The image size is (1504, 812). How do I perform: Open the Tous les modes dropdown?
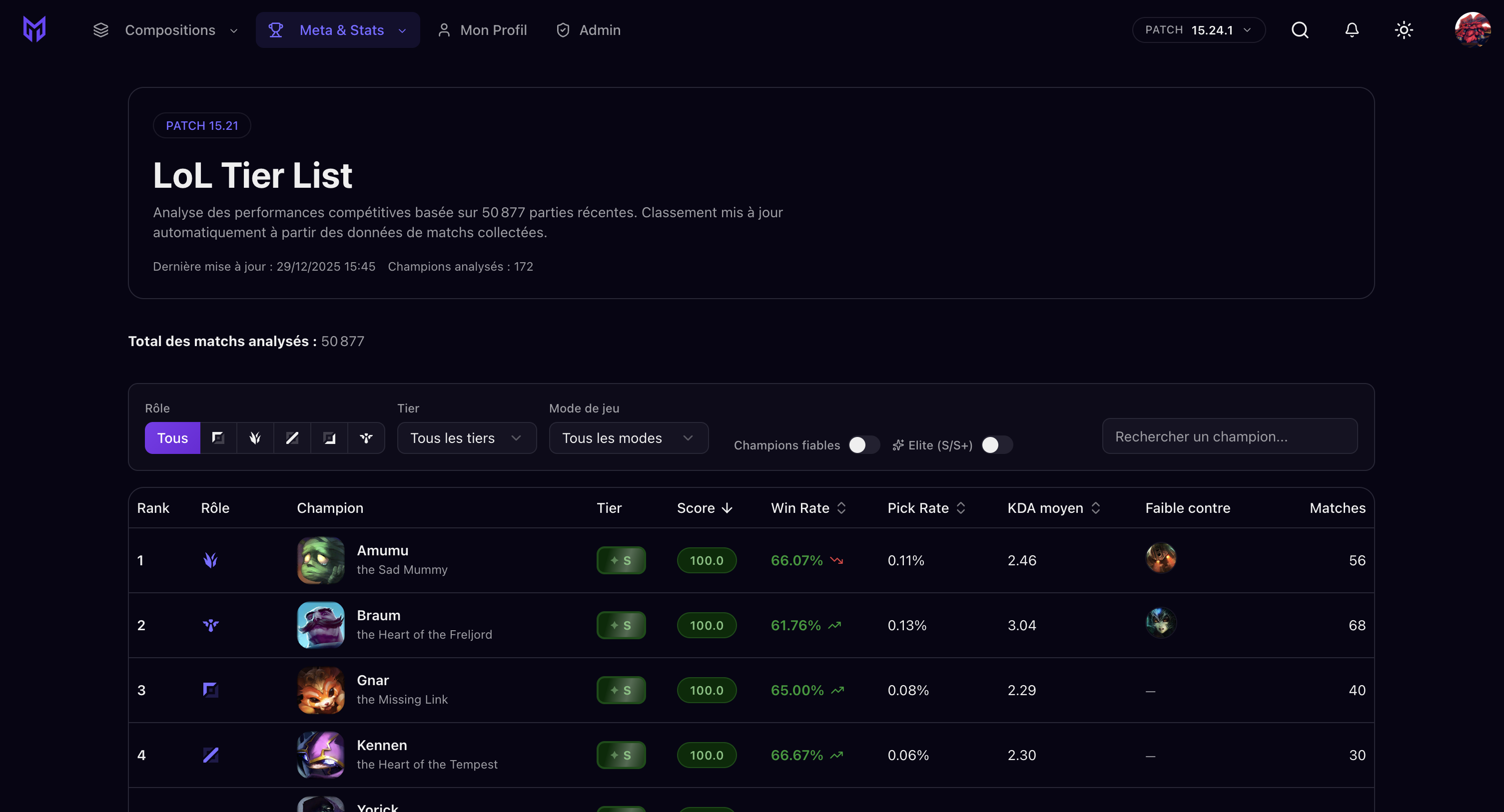coord(628,437)
